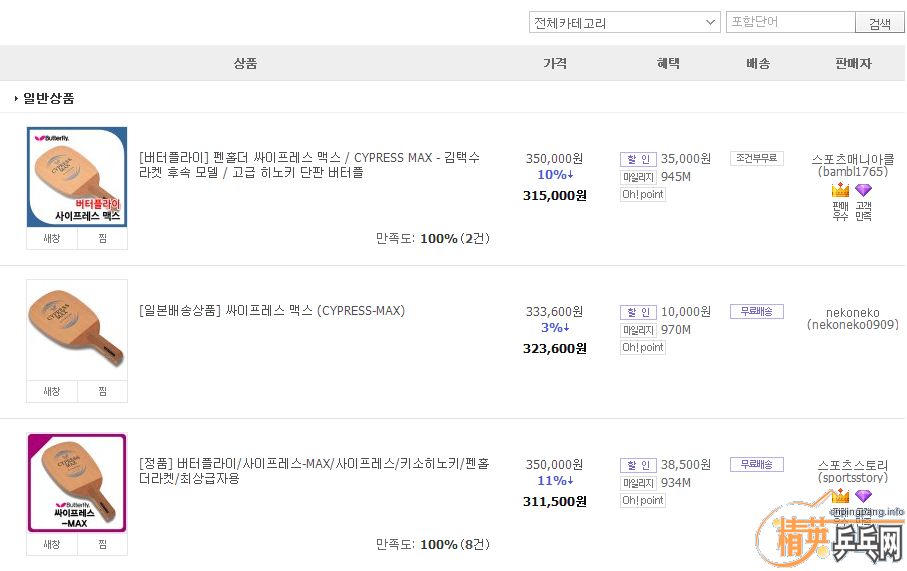The height and width of the screenshot is (571, 907).
Task: Sort by the 가격 column header
Action: (x=555, y=63)
